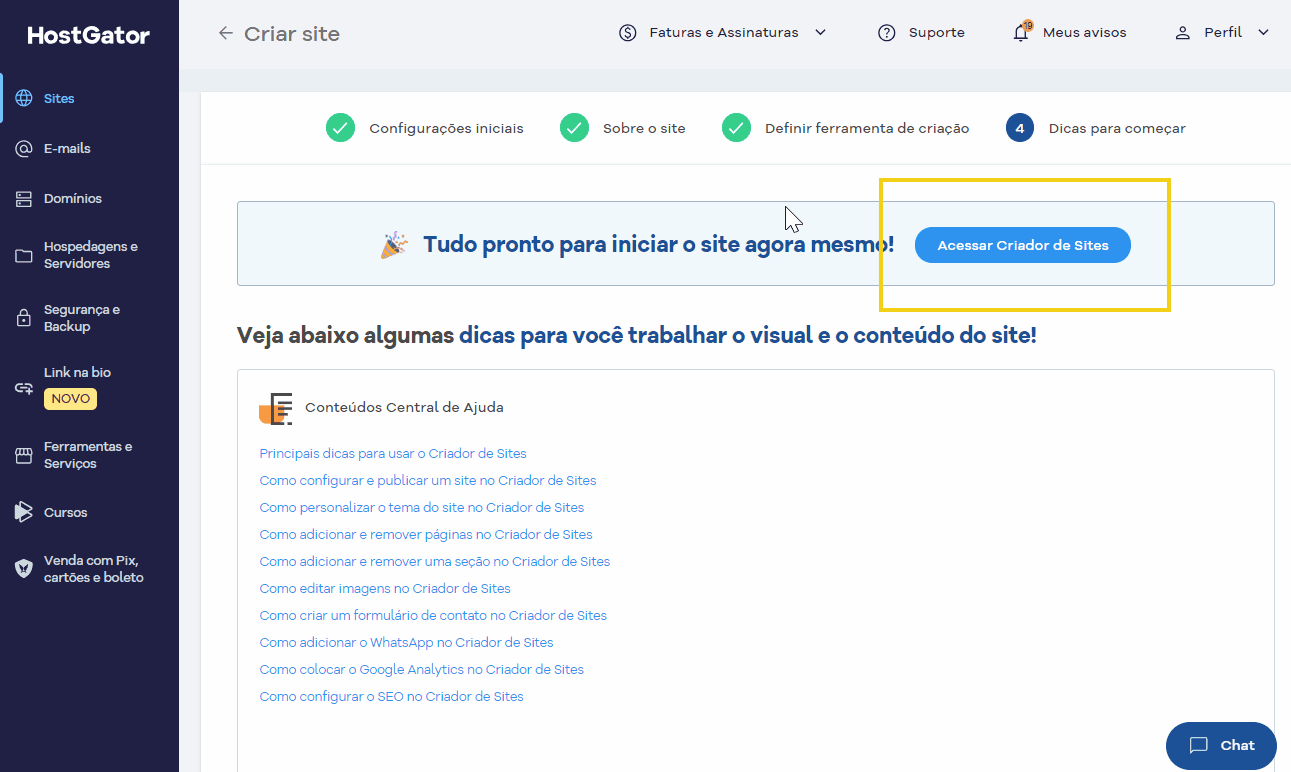Click the Perfil user icon
The image size is (1291, 772).
(1183, 33)
